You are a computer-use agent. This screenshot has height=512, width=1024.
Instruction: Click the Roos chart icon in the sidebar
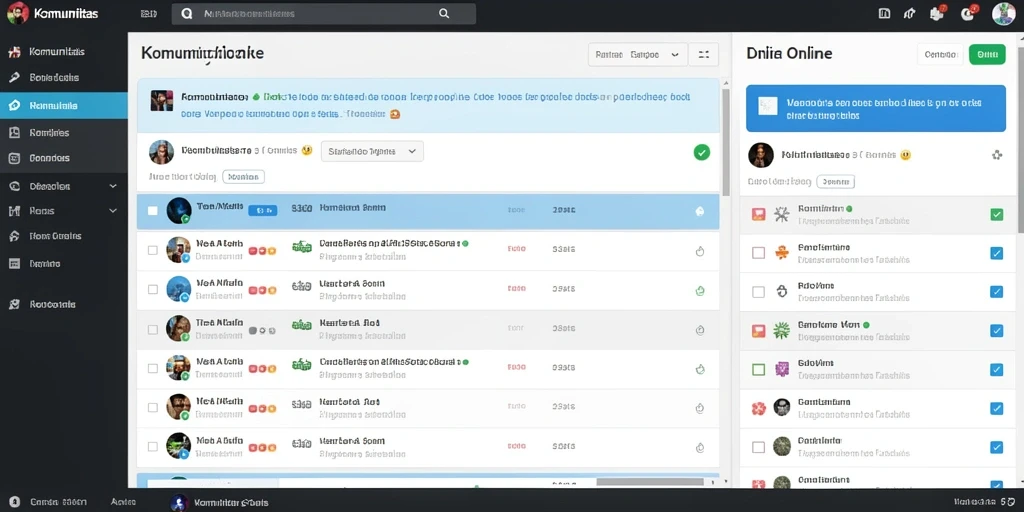pyautogui.click(x=15, y=211)
